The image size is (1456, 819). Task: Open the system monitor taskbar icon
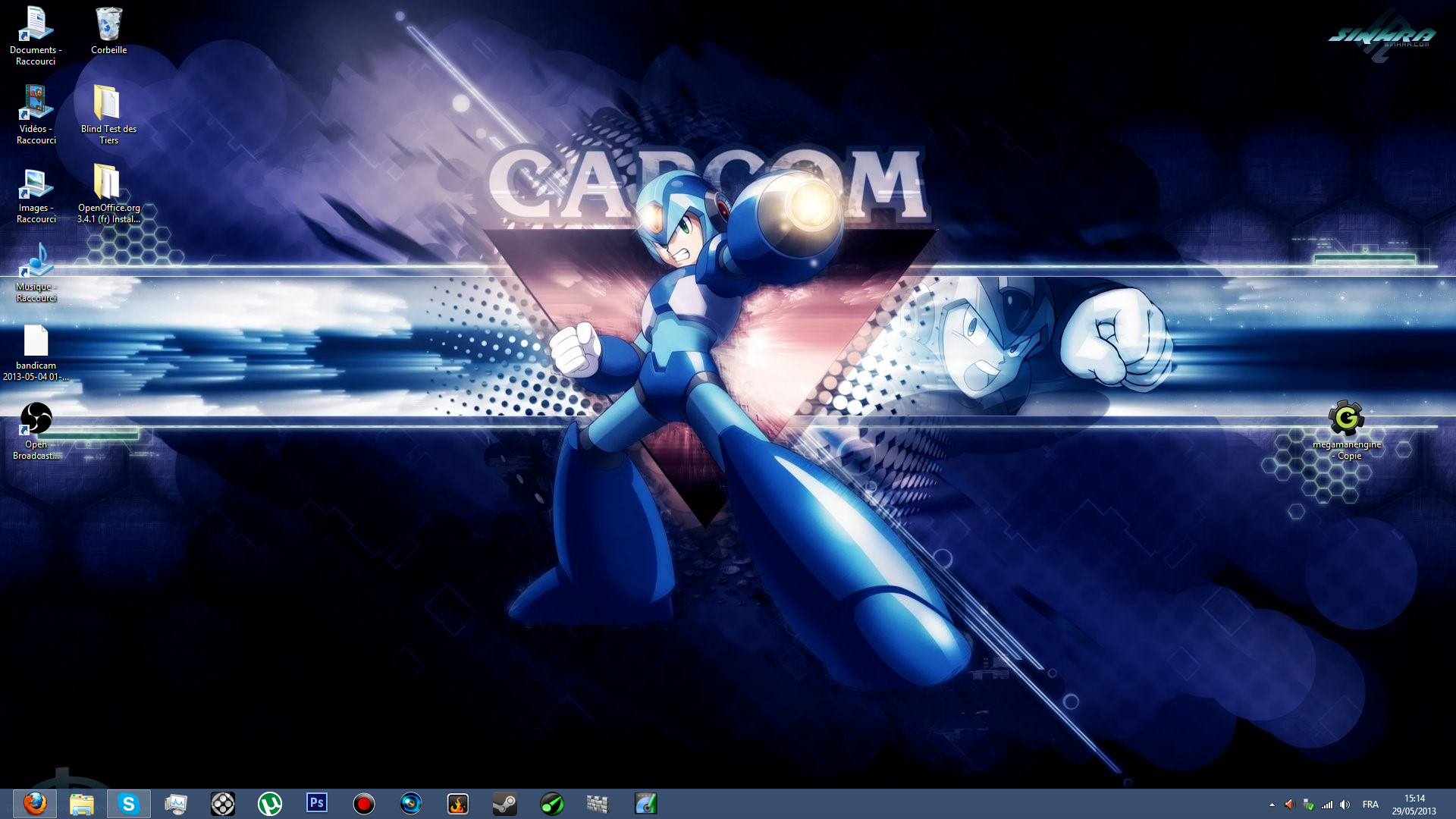point(176,804)
